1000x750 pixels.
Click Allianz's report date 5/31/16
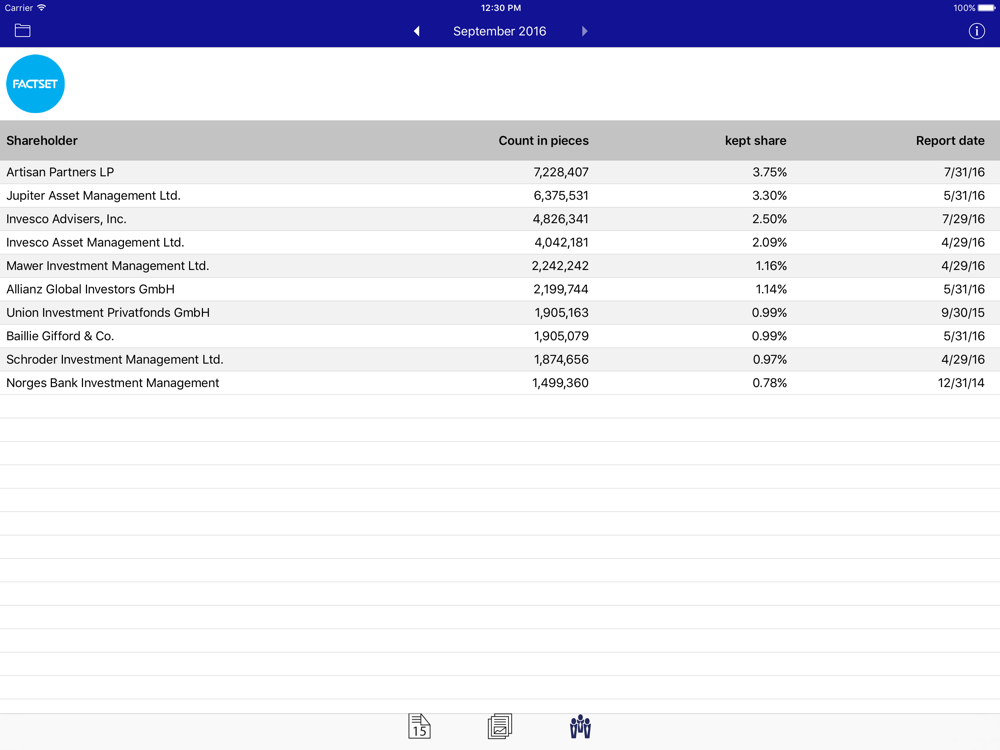(964, 290)
